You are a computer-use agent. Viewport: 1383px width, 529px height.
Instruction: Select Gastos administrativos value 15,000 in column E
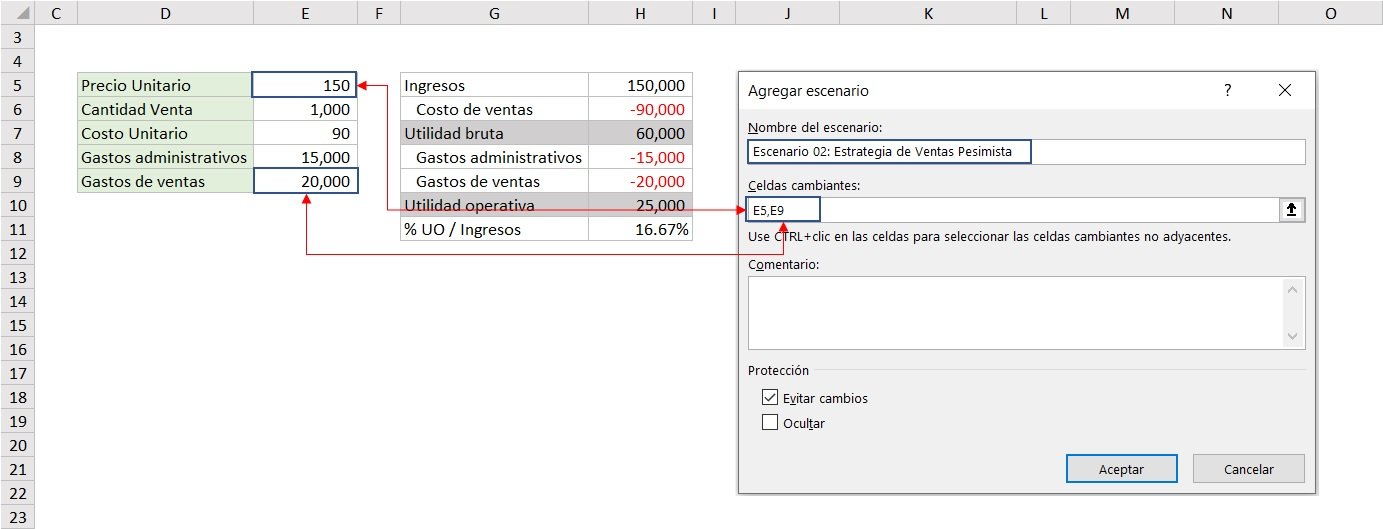[305, 157]
